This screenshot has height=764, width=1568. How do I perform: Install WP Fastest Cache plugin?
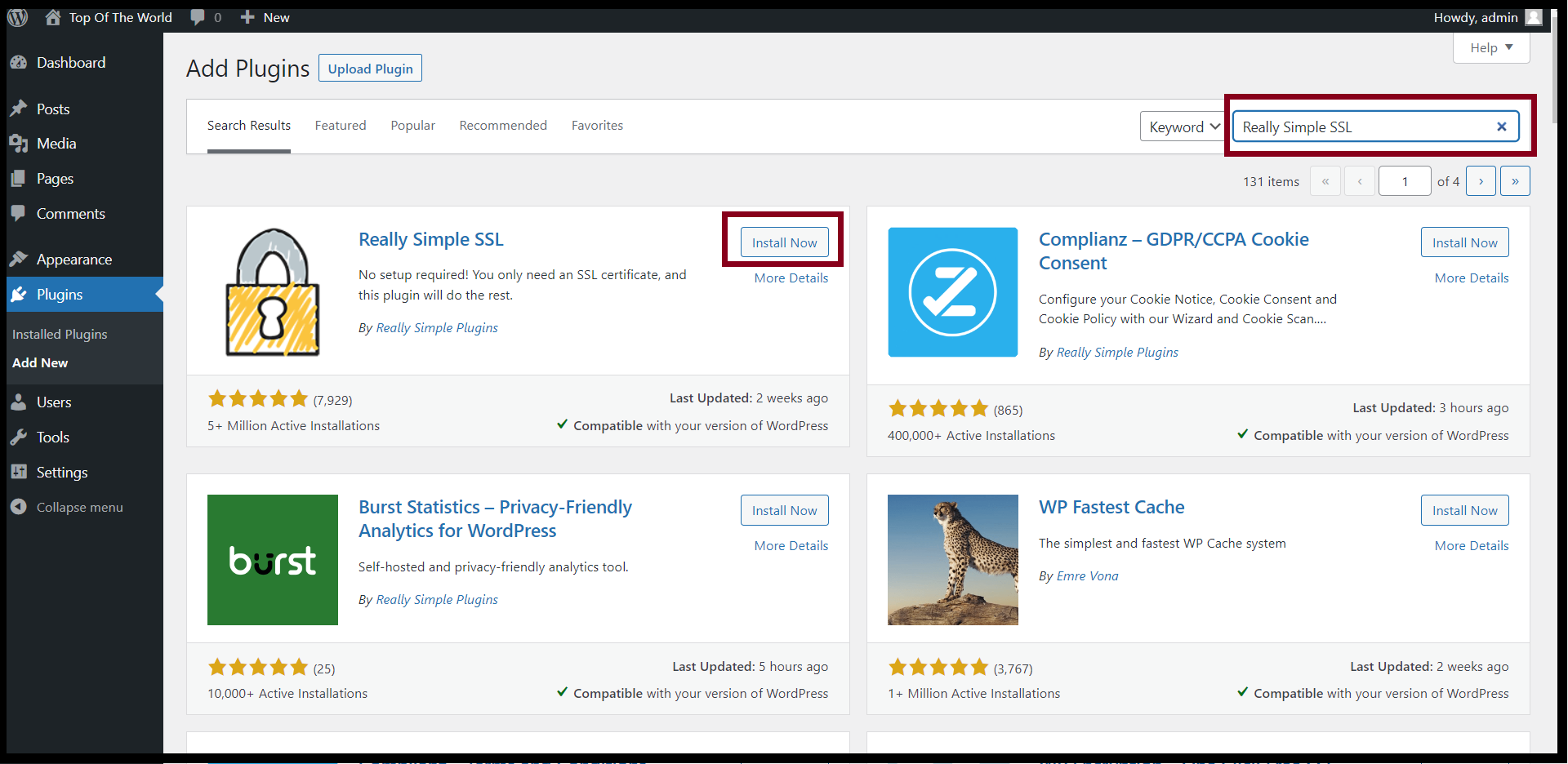click(x=1465, y=510)
